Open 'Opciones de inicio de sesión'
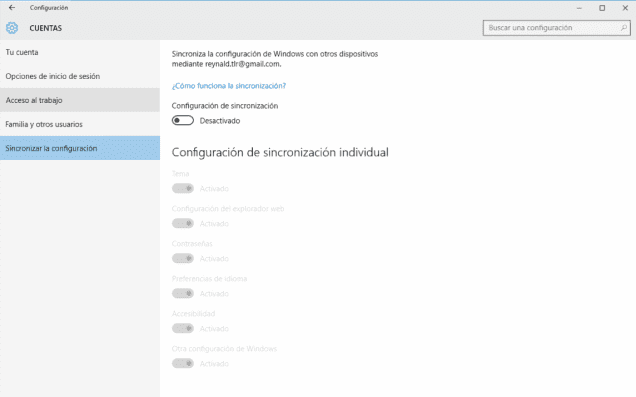The height and width of the screenshot is (397, 636). point(80,76)
